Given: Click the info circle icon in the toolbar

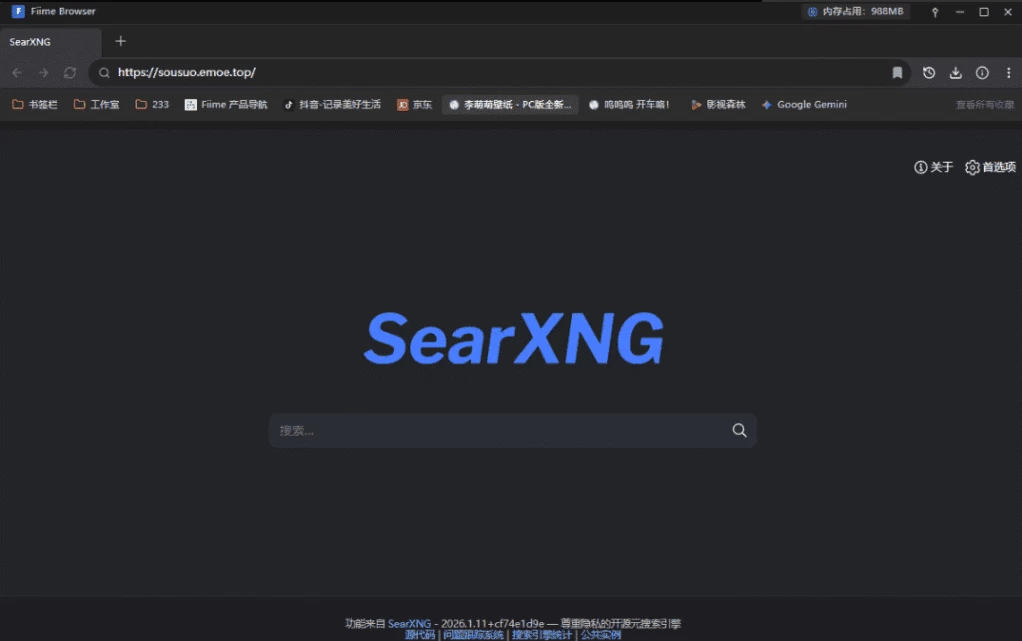Looking at the screenshot, I should pos(982,73).
